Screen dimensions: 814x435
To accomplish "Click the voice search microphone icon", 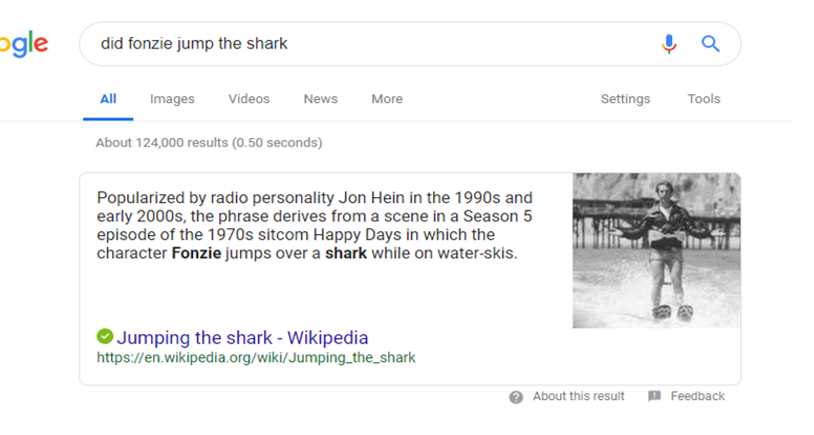I will (x=669, y=44).
